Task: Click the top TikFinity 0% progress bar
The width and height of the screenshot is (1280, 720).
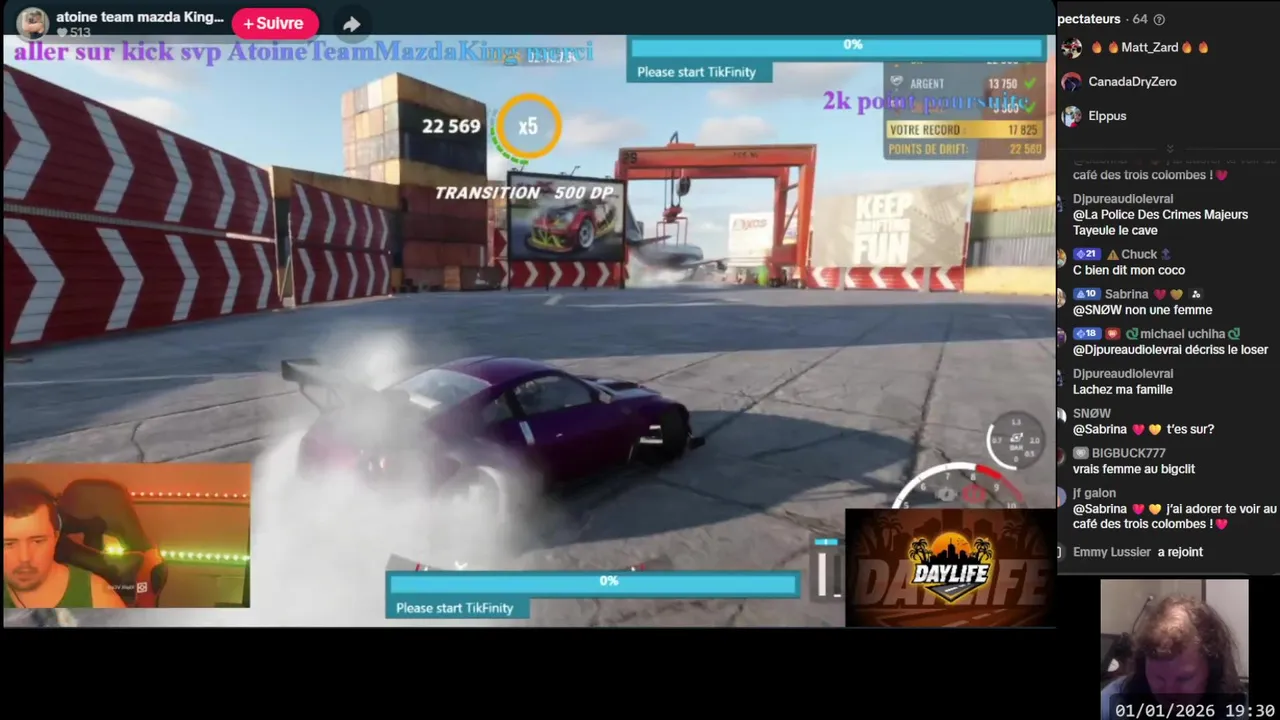Action: pyautogui.click(x=837, y=46)
